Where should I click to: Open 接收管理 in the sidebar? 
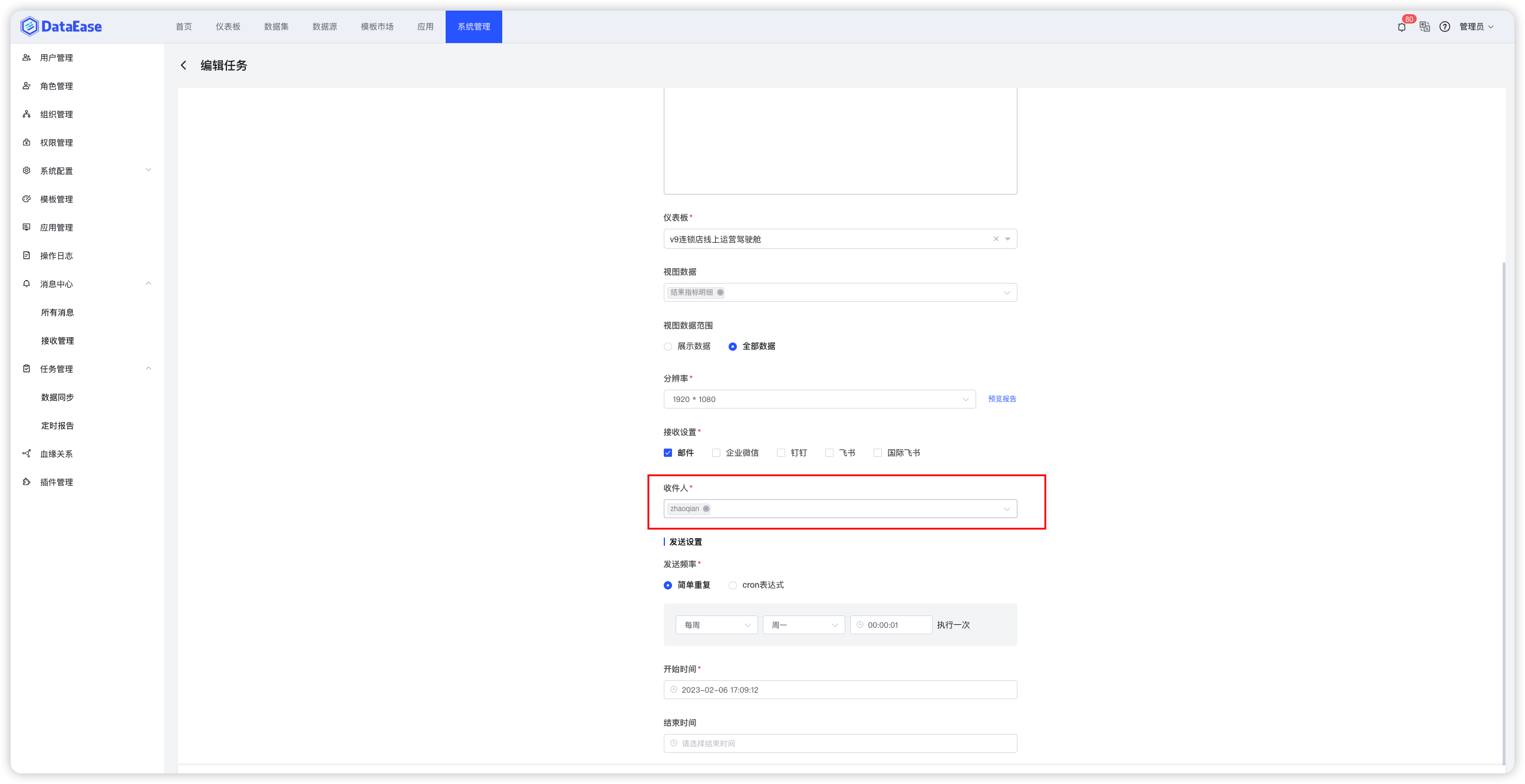[57, 341]
